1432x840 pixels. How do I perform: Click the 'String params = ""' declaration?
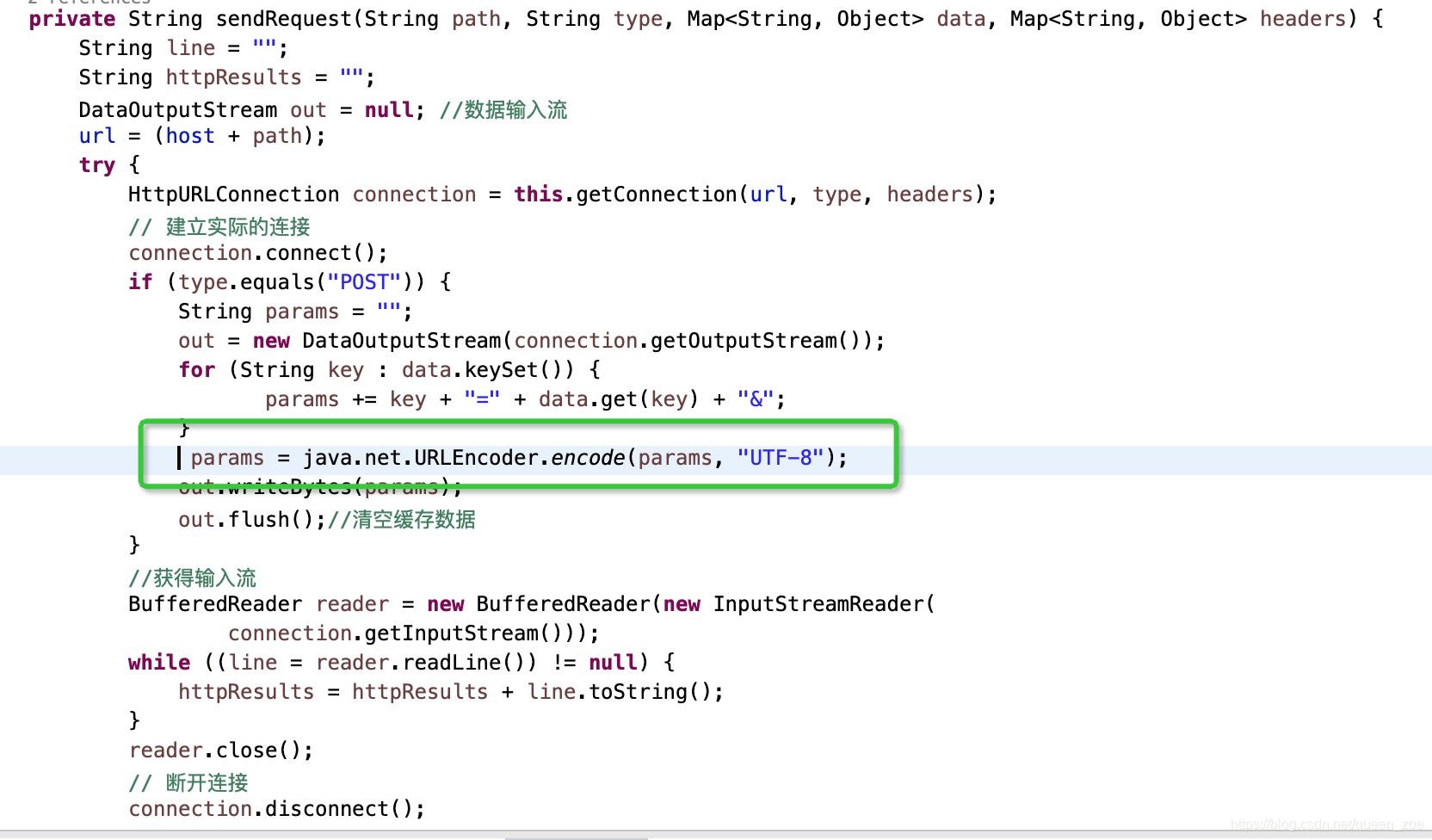[295, 312]
